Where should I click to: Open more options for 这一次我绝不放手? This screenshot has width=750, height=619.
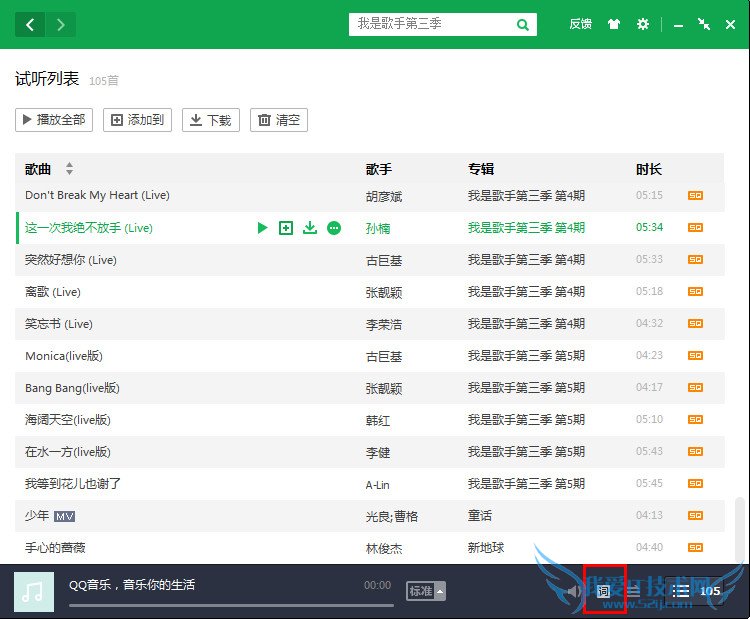coord(334,228)
